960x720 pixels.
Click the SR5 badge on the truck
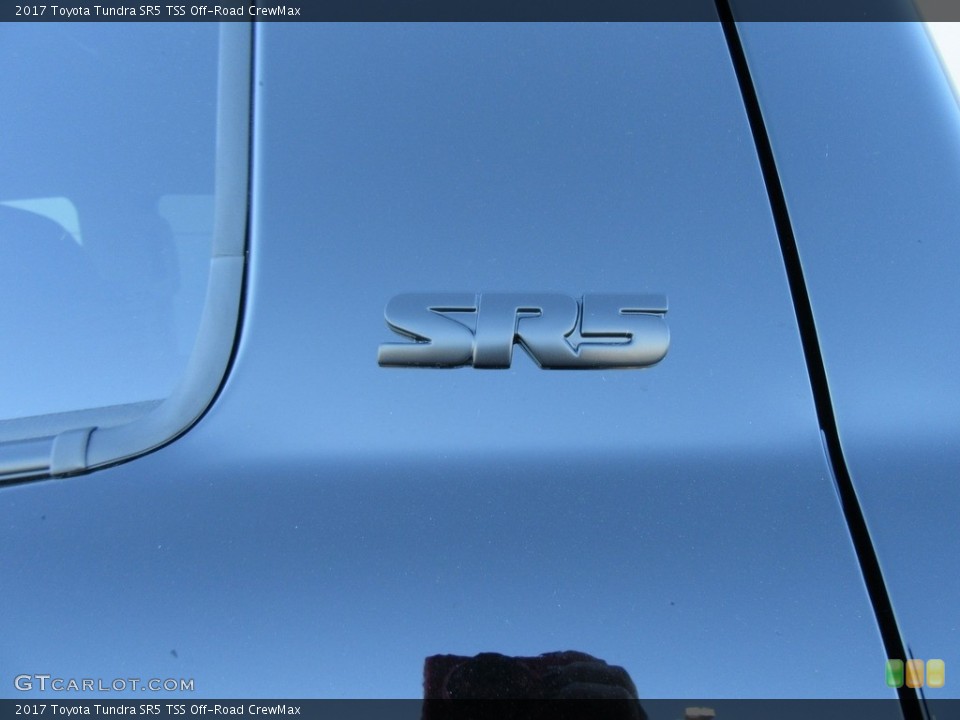pyautogui.click(x=523, y=331)
